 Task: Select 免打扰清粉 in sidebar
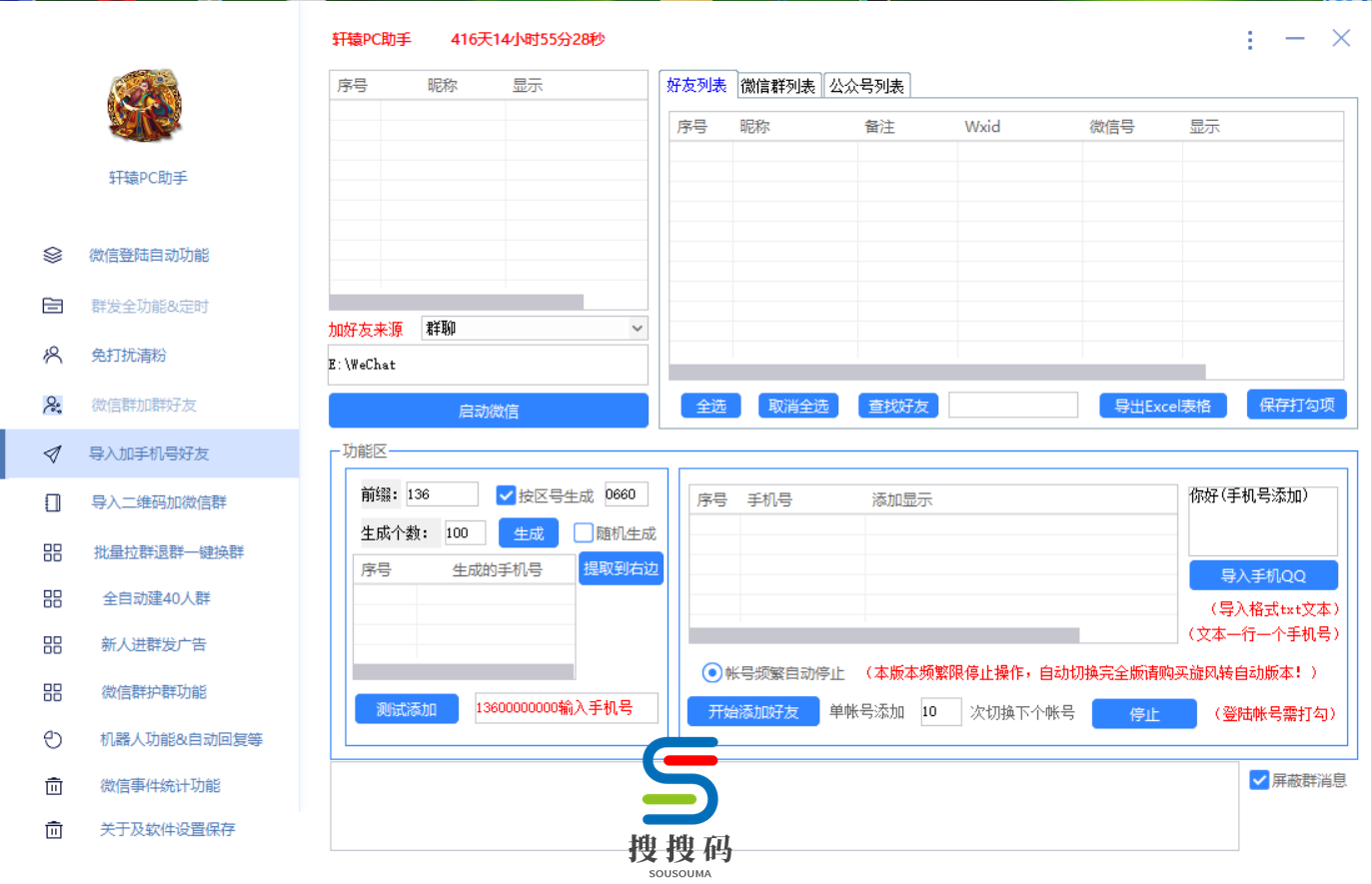pos(128,356)
